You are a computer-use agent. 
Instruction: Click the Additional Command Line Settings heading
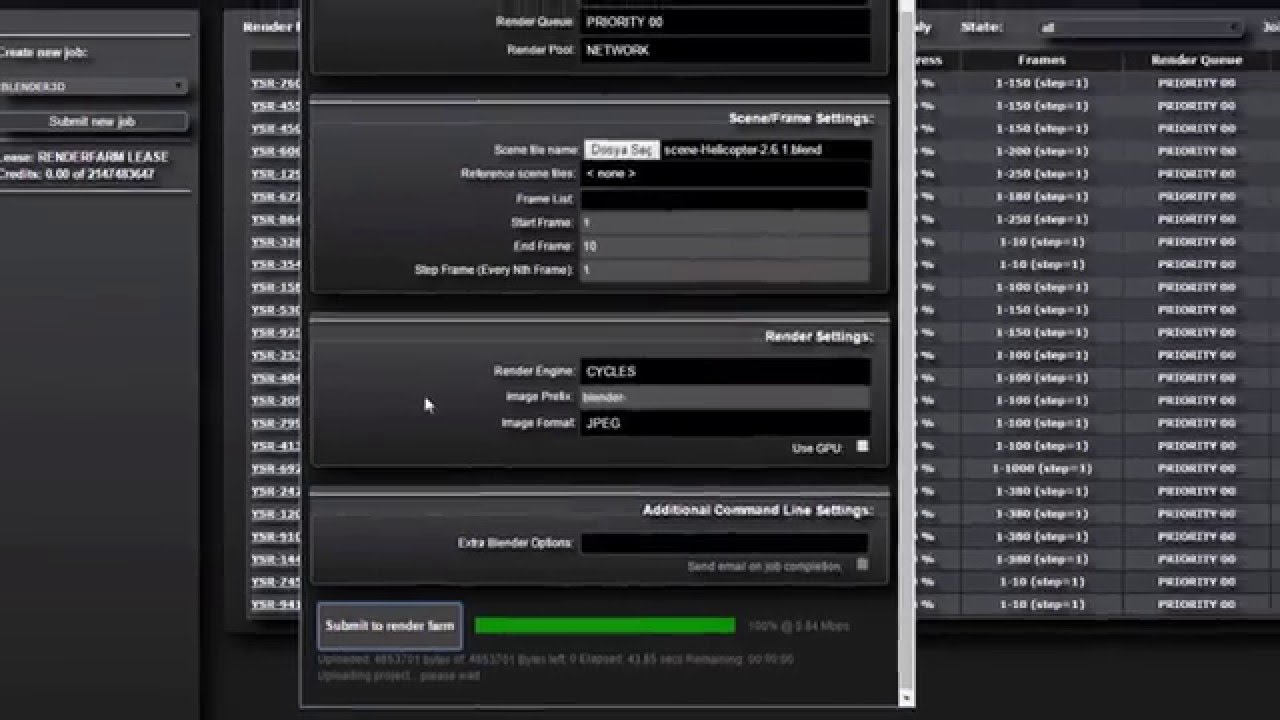pos(758,510)
